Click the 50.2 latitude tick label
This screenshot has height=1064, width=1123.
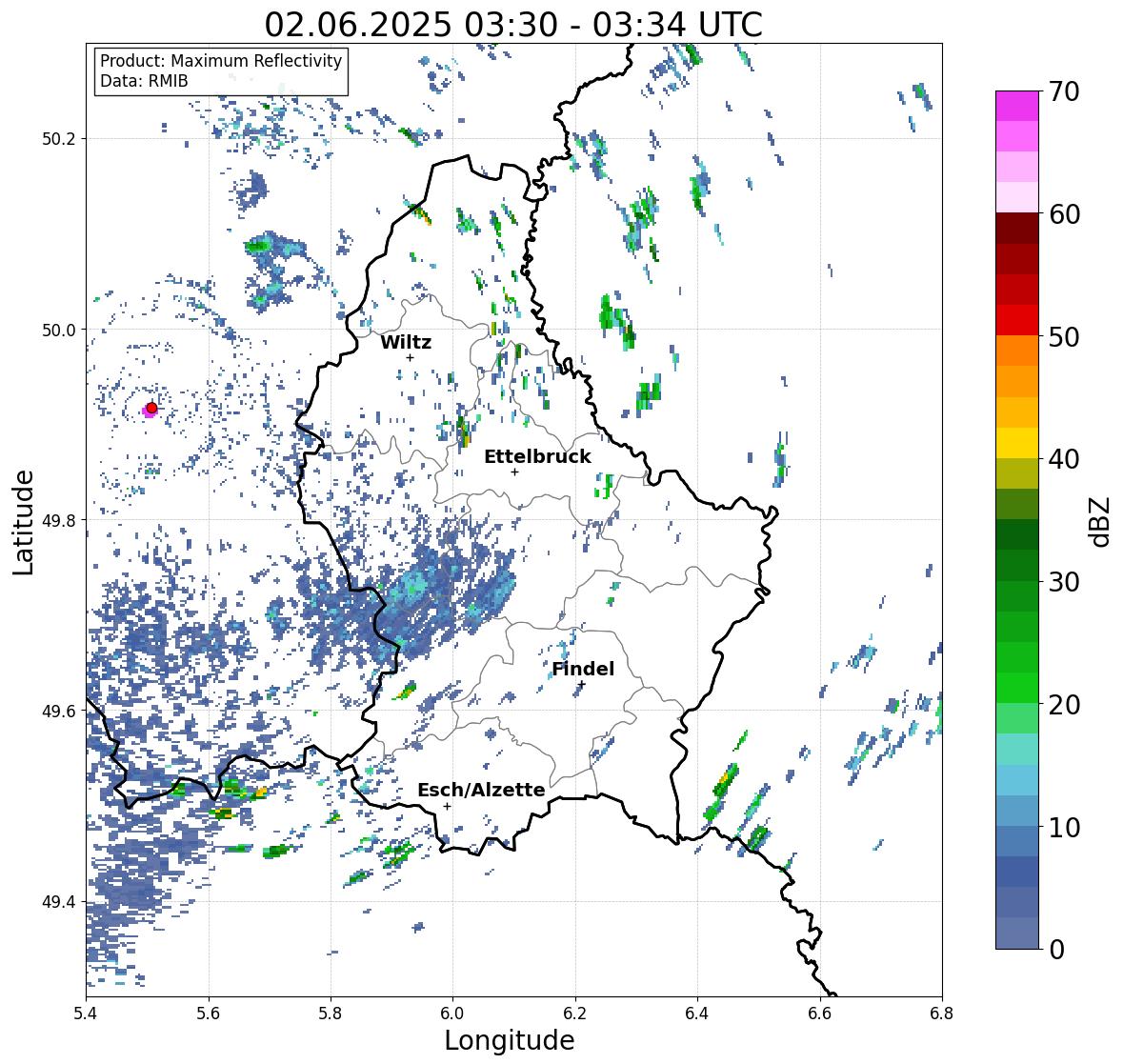[x=59, y=139]
